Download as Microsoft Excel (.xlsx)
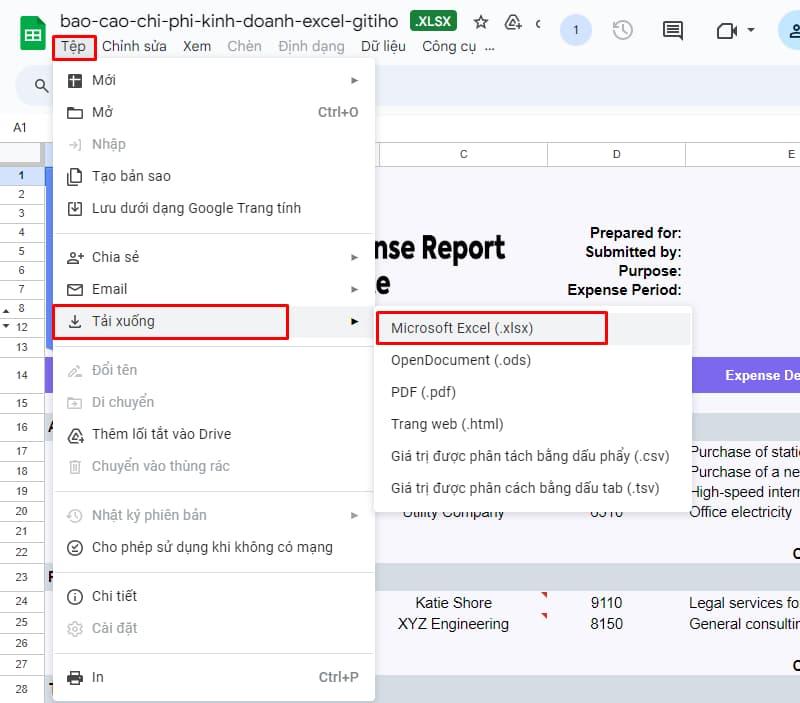 point(465,327)
